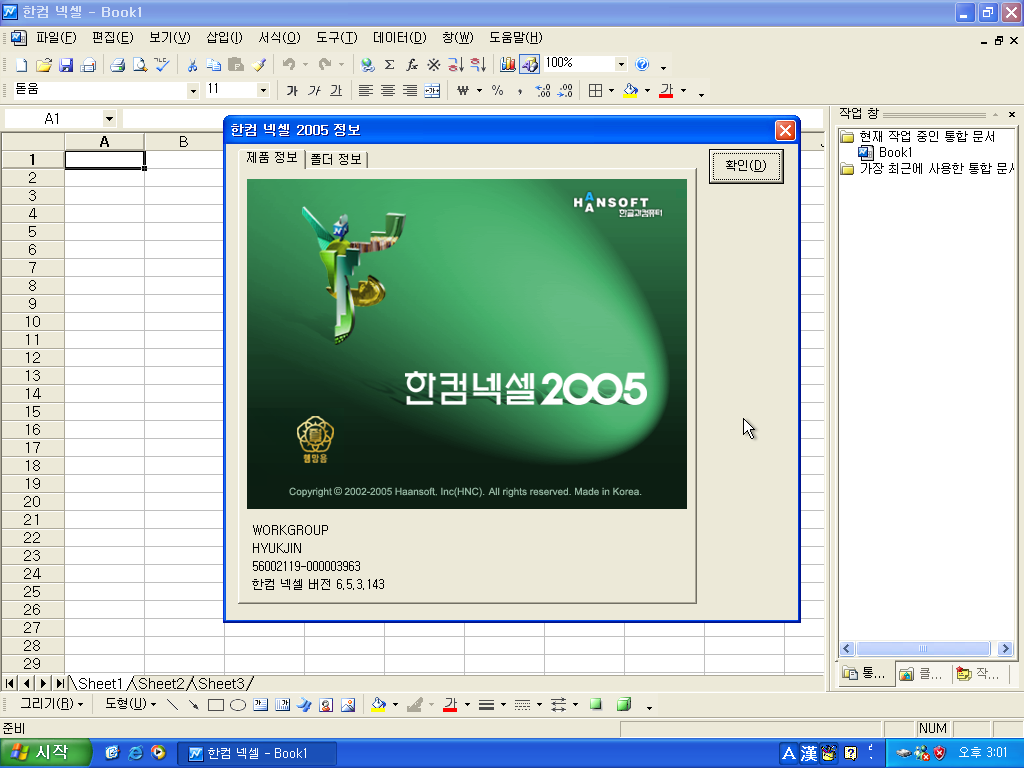
Task: Close the 한컴 넥셀 2005 정보 dialog
Action: tap(785, 131)
